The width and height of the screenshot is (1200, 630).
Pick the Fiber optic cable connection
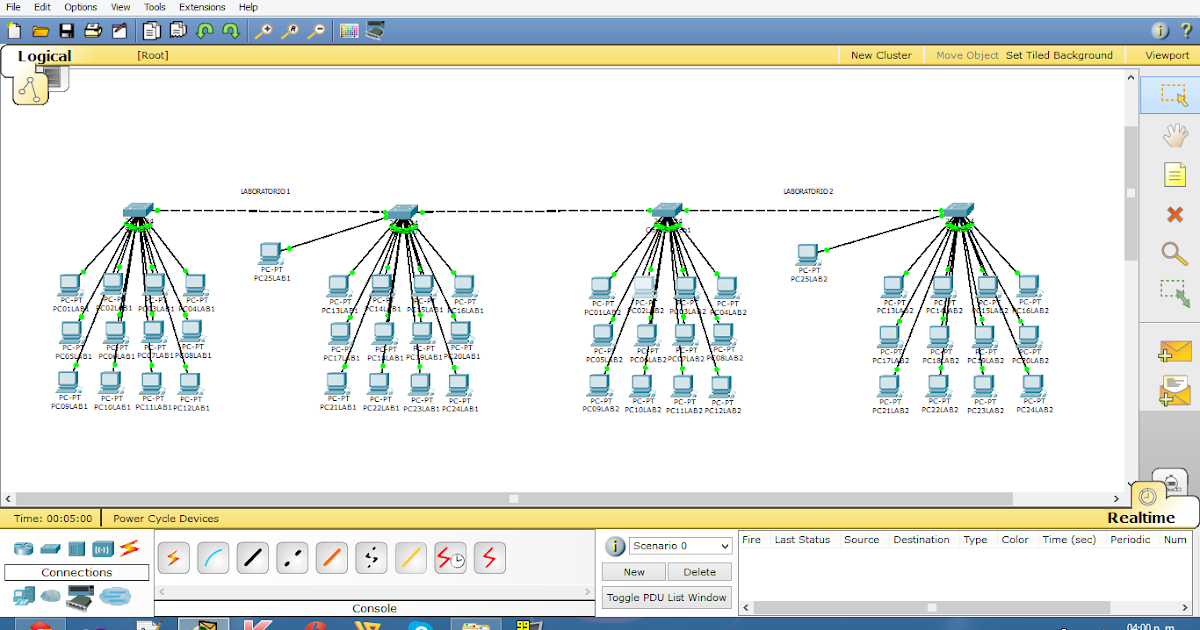point(332,558)
